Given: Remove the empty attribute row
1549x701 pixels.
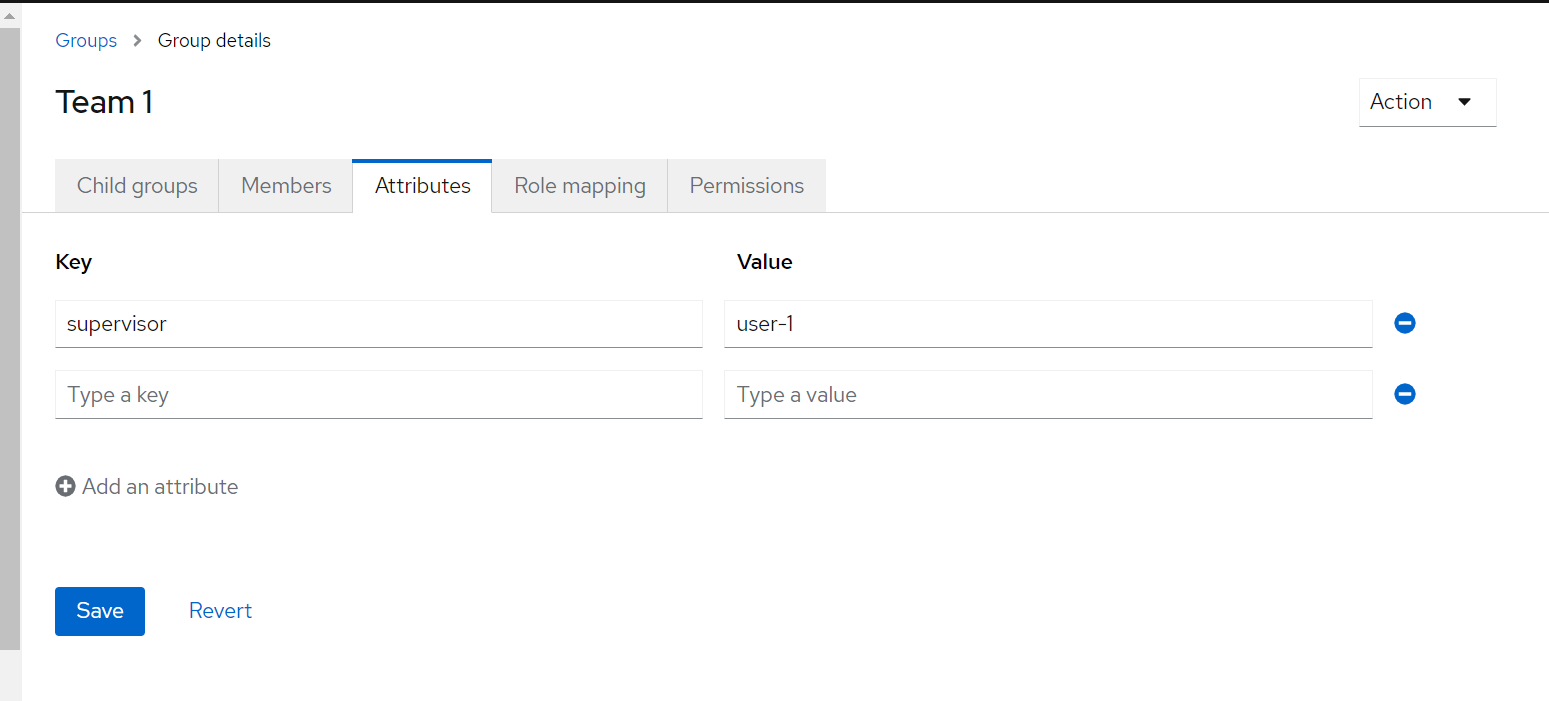Looking at the screenshot, I should [x=1405, y=395].
